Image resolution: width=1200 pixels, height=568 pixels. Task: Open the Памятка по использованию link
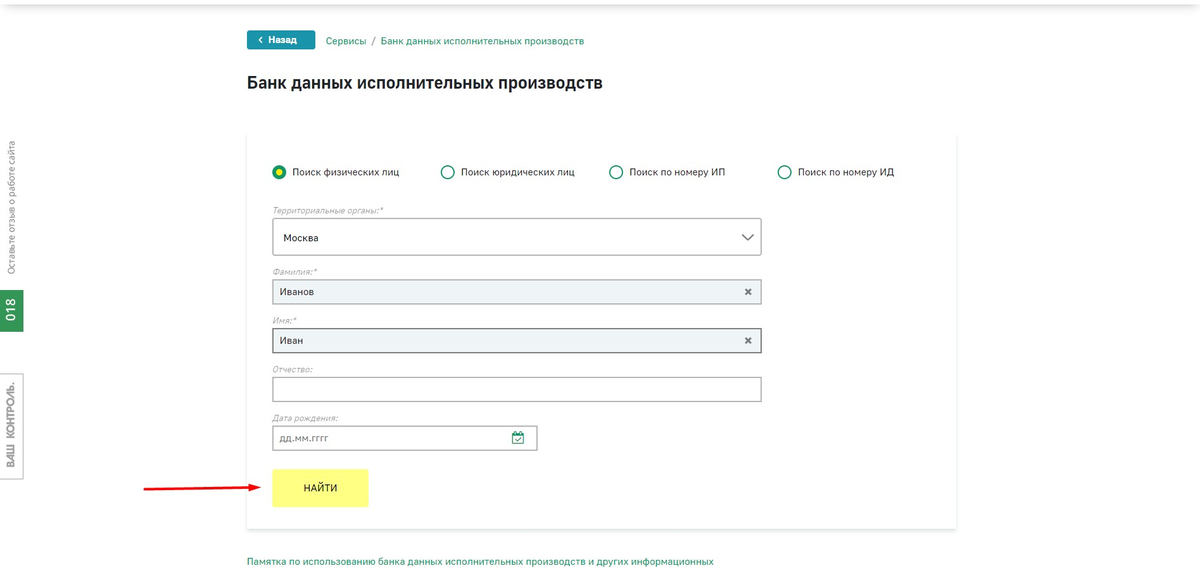click(480, 562)
